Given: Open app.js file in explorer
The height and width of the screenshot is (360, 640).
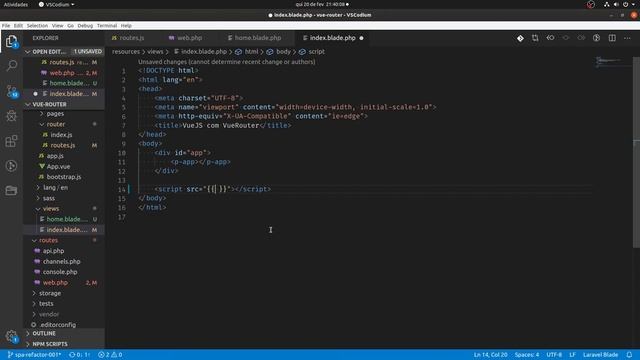Looking at the screenshot, I should point(55,156).
